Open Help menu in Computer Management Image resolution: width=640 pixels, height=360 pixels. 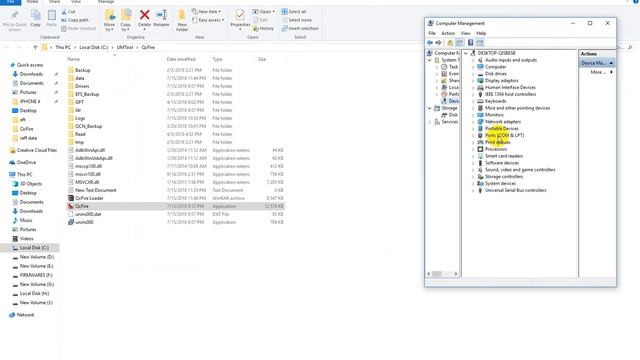pos(481,33)
